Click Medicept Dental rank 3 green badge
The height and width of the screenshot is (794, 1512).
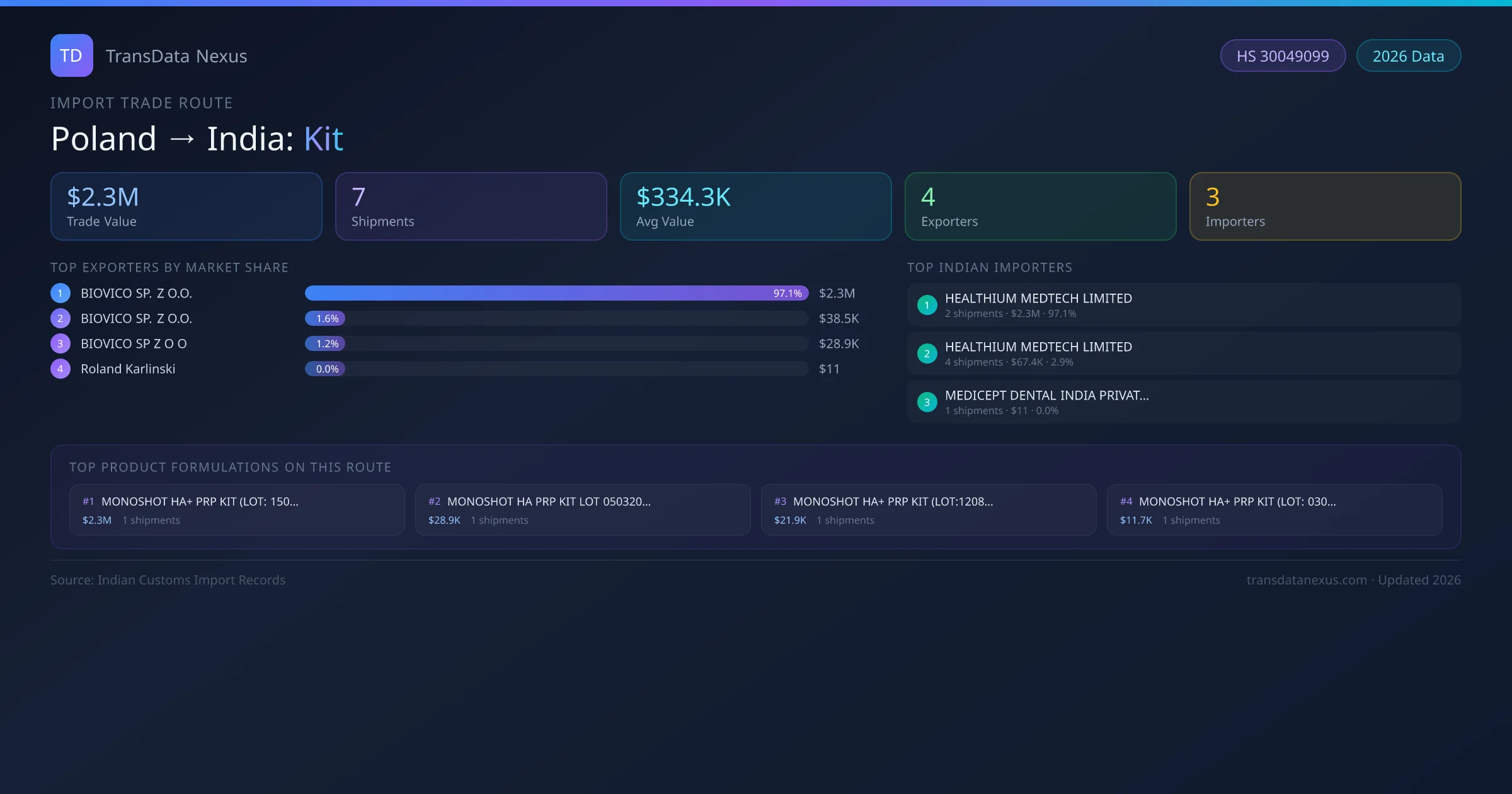(927, 402)
